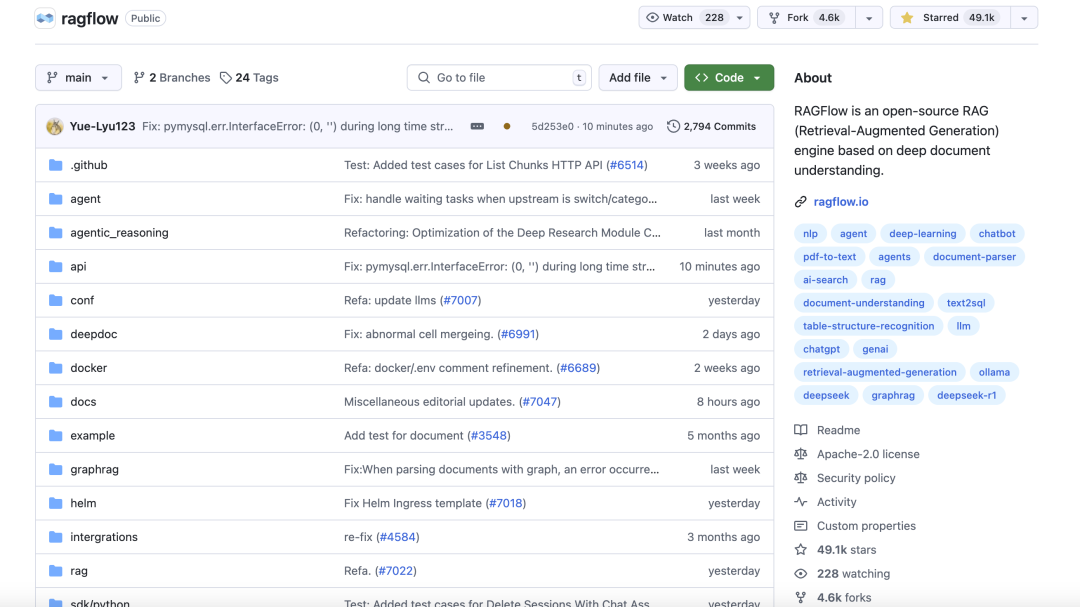Select the pdf-to-text topic tag

(829, 256)
